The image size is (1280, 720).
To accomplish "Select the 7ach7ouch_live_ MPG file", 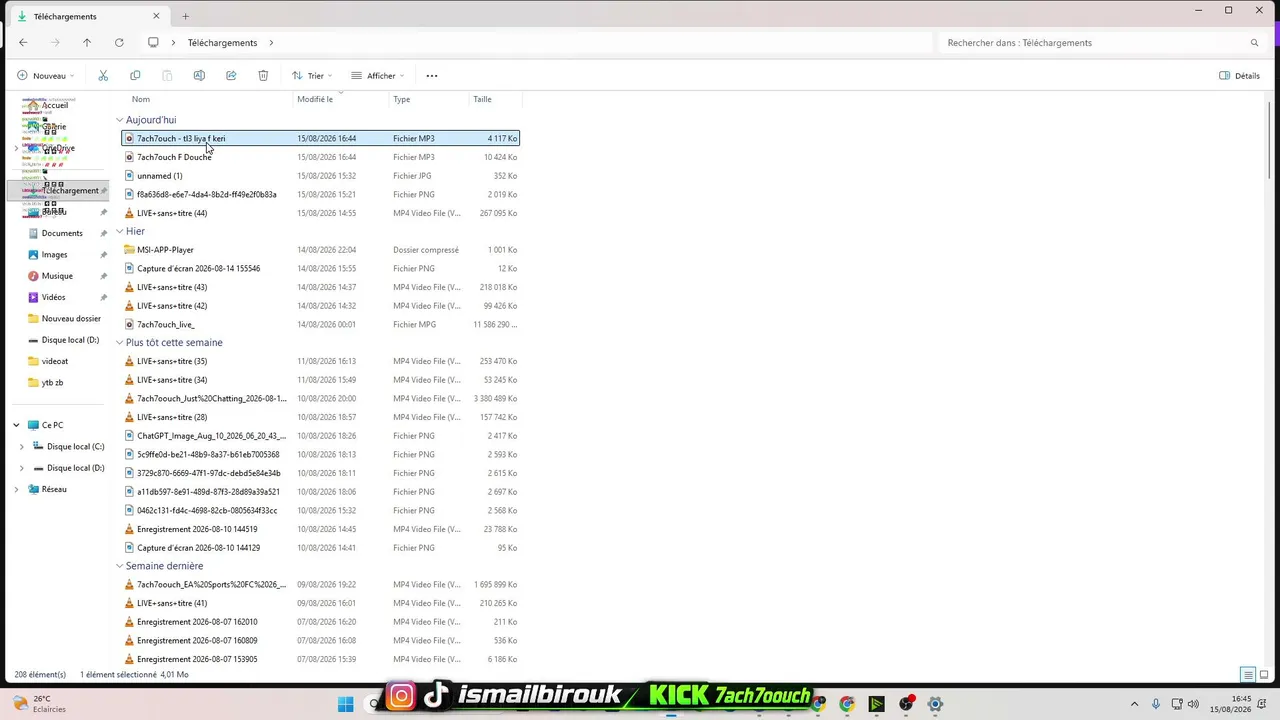I will coord(320,325).
